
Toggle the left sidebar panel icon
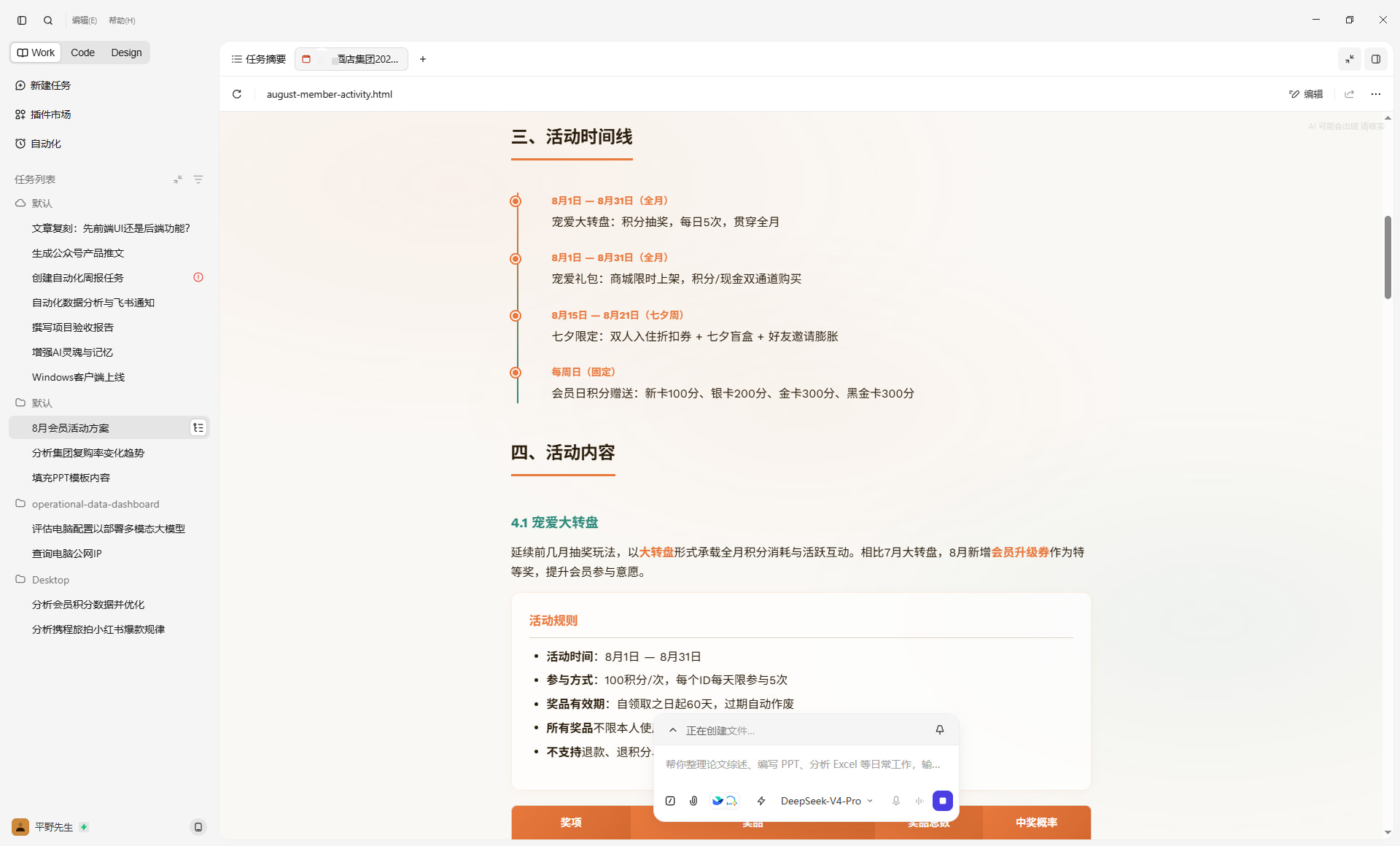tap(22, 20)
